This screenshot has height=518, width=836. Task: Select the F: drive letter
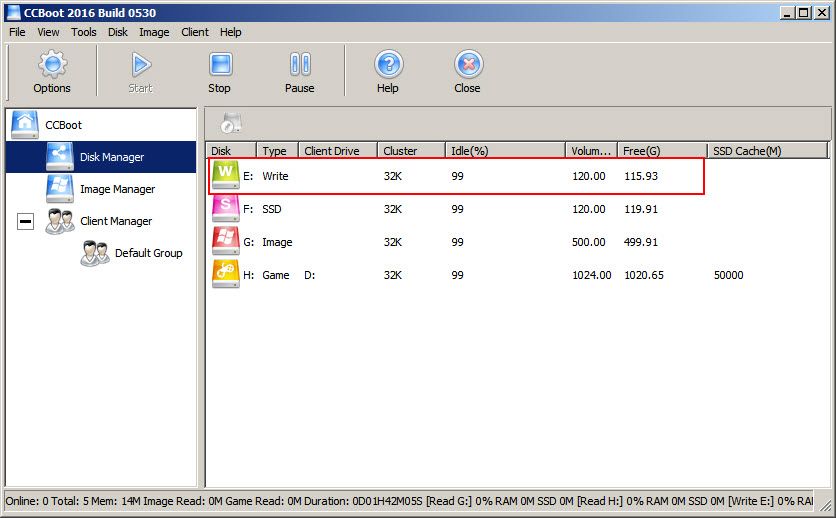pos(248,209)
